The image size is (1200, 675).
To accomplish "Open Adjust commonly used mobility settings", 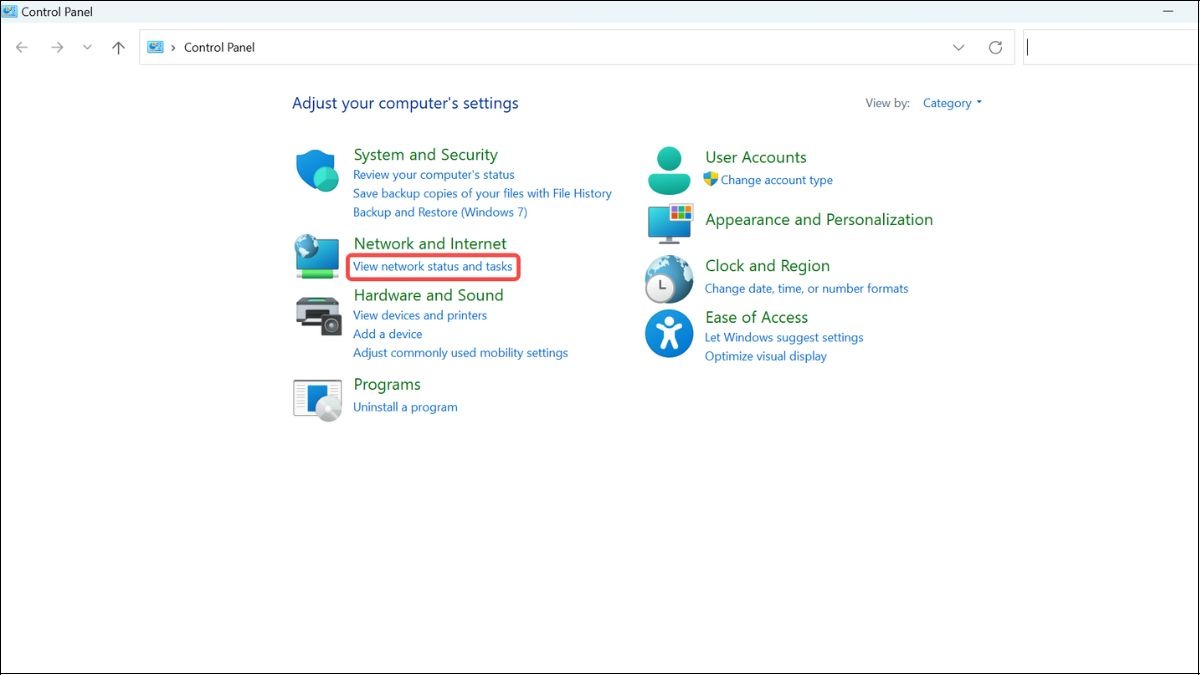I will 460,353.
